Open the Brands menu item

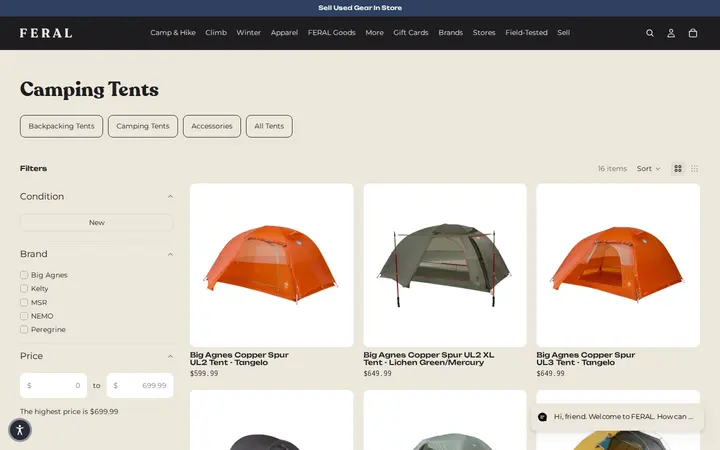click(x=450, y=33)
